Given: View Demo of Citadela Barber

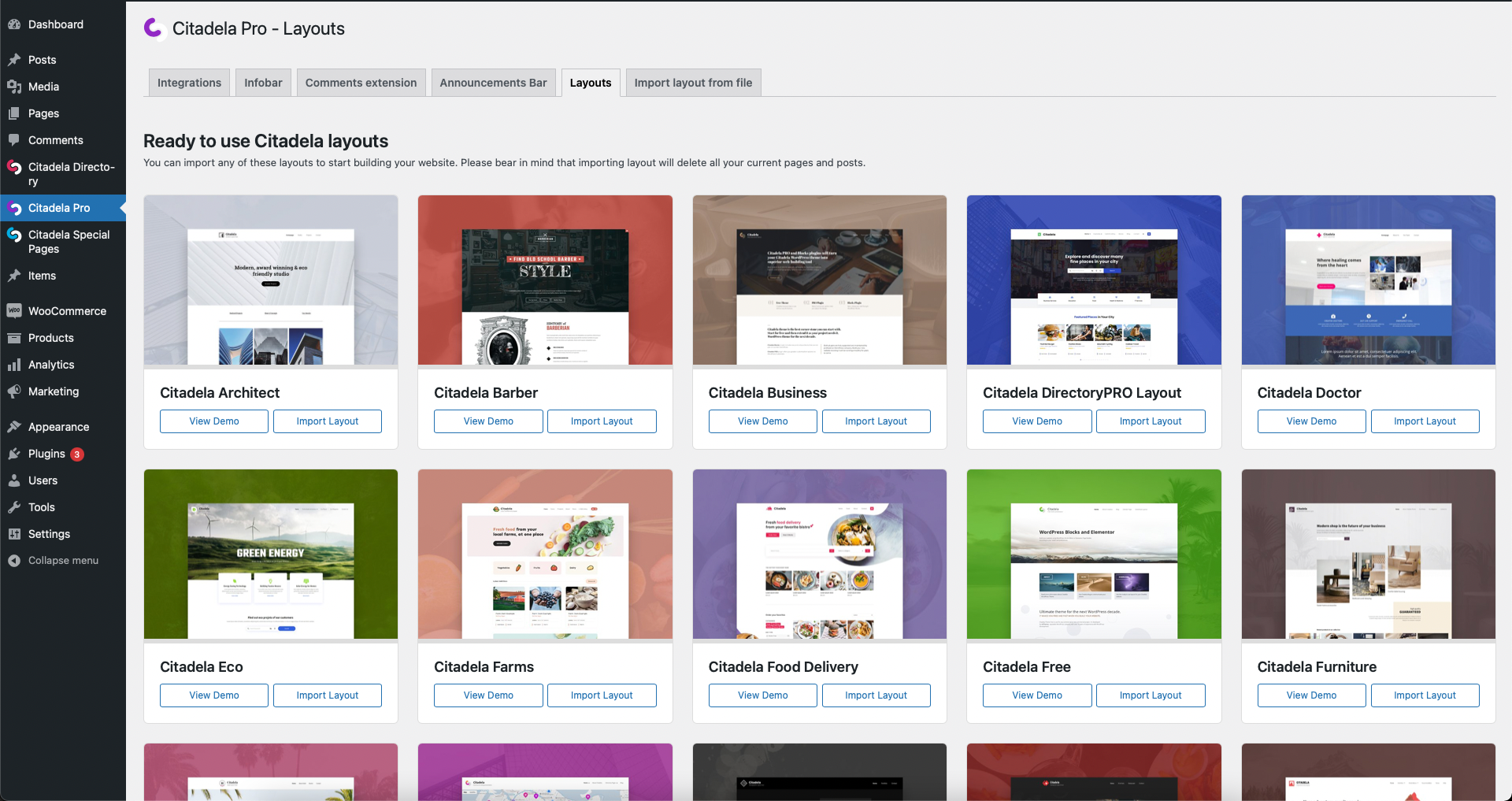Looking at the screenshot, I should tap(488, 421).
